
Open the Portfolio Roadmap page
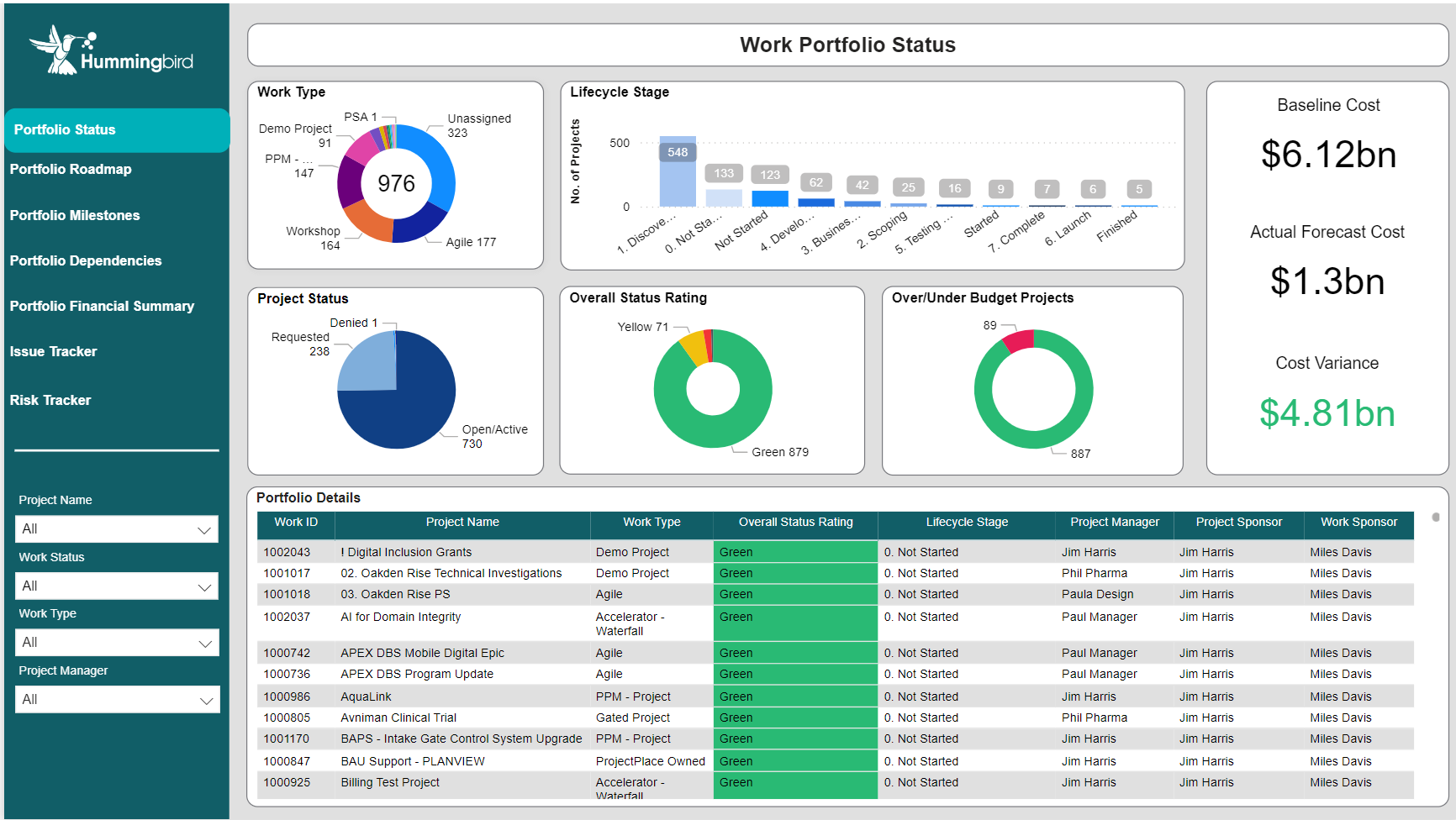71,169
